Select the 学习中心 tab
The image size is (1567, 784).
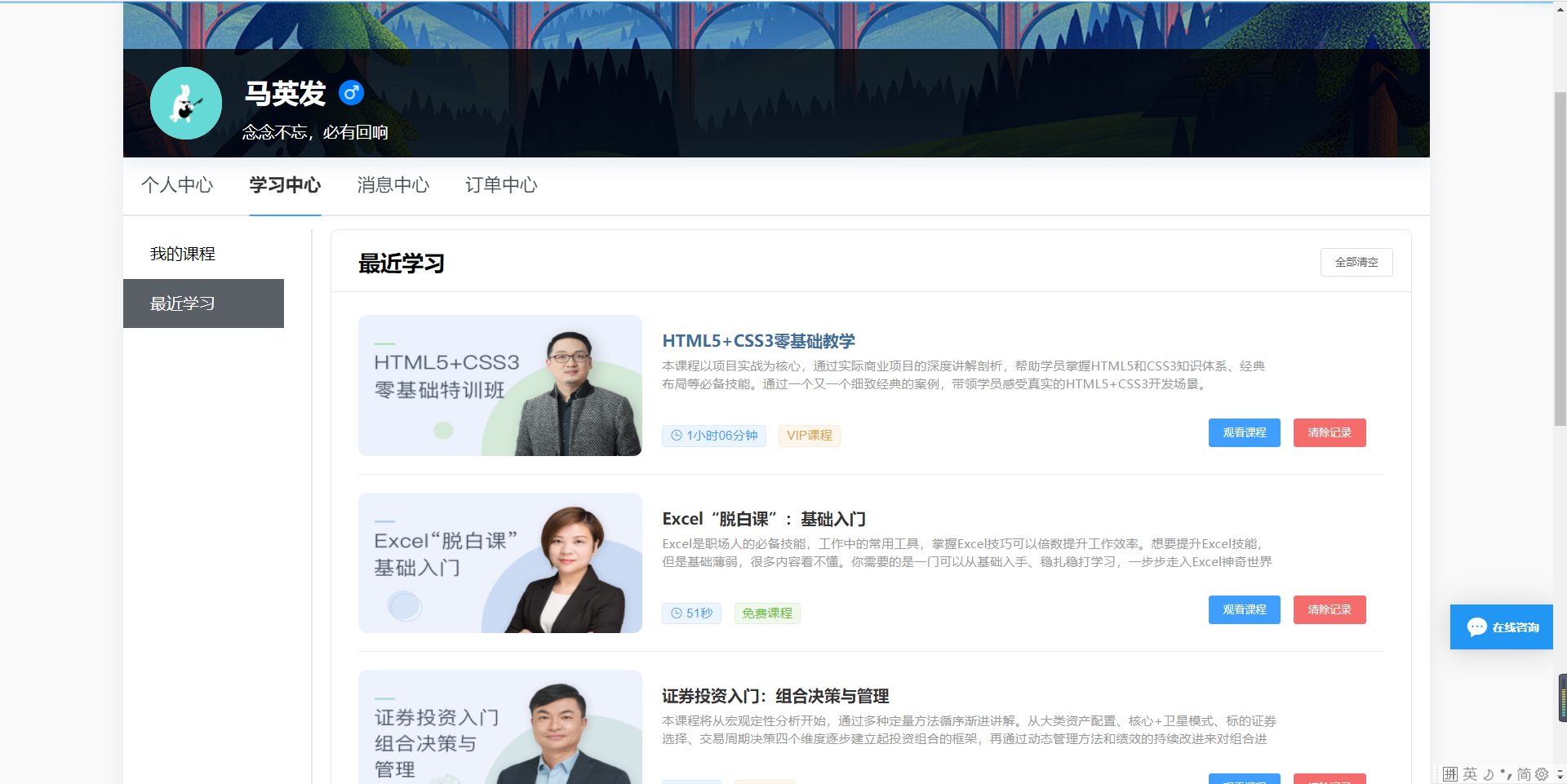[285, 185]
